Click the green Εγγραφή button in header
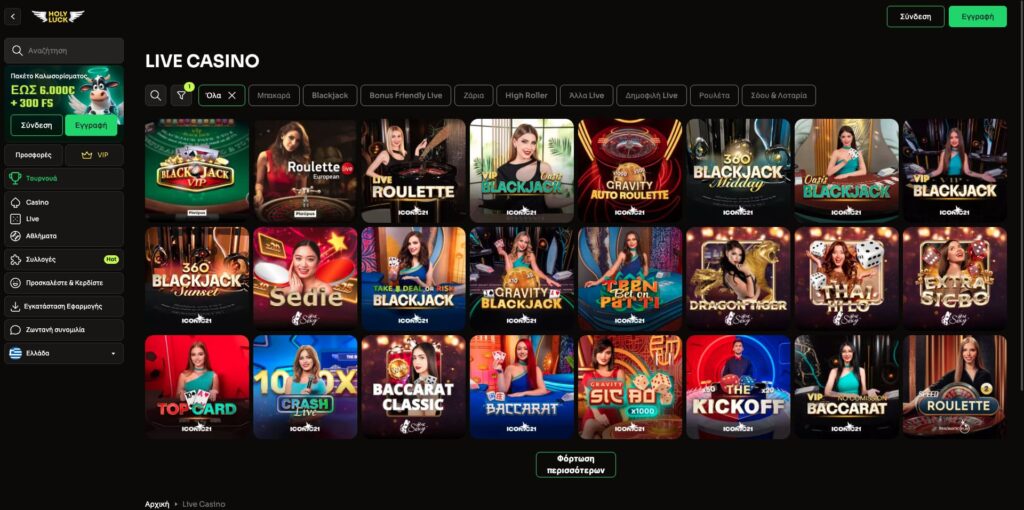Image resolution: width=1024 pixels, height=510 pixels. coord(978,16)
